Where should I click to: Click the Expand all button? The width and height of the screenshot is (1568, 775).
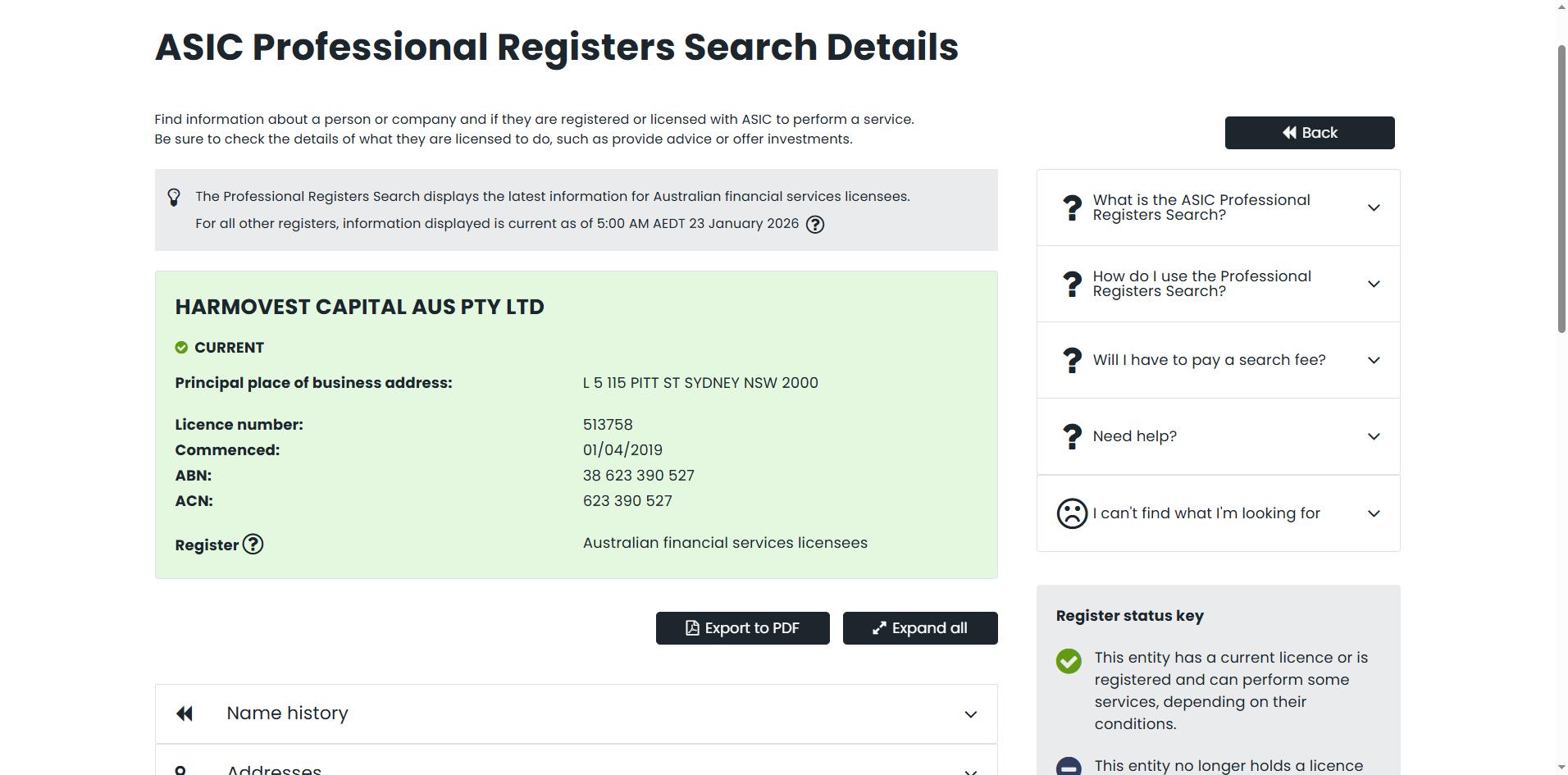click(x=920, y=628)
